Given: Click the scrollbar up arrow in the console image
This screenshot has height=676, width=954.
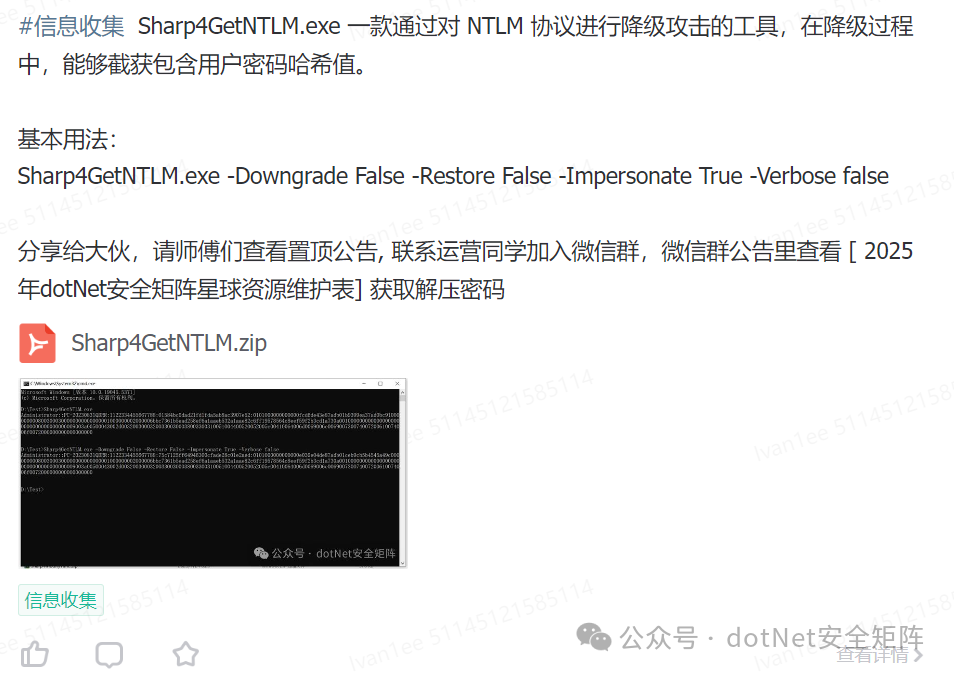Looking at the screenshot, I should point(402,392).
